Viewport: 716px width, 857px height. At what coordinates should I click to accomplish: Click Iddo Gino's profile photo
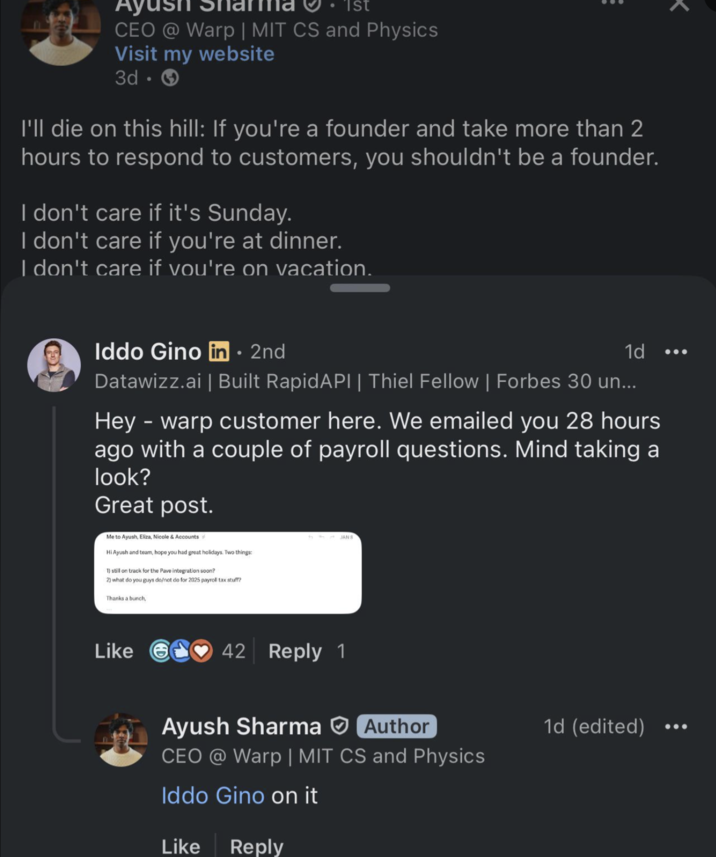click(53, 364)
